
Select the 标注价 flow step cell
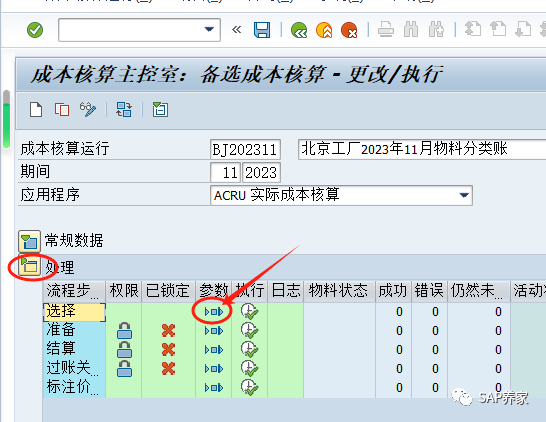coord(74,387)
